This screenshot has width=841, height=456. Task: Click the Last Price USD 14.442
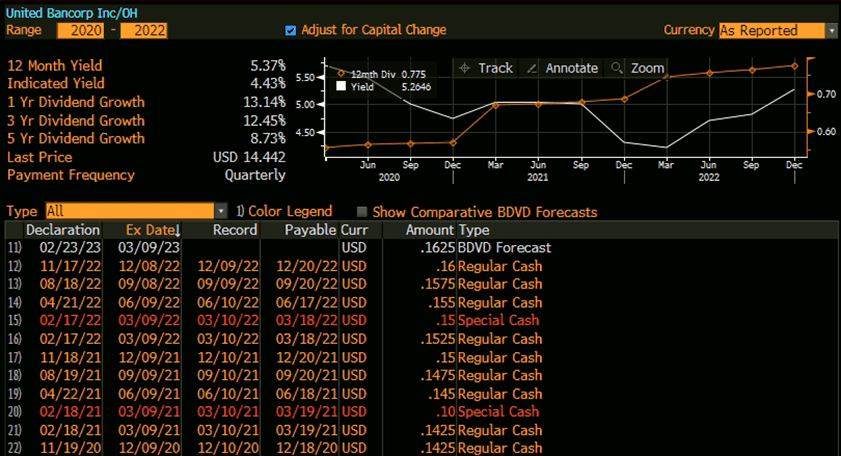[x=249, y=157]
